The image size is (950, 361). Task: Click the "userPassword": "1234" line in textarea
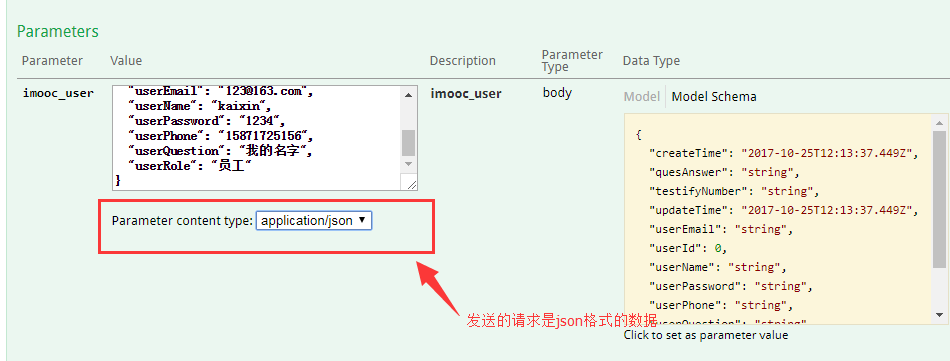tap(206, 121)
